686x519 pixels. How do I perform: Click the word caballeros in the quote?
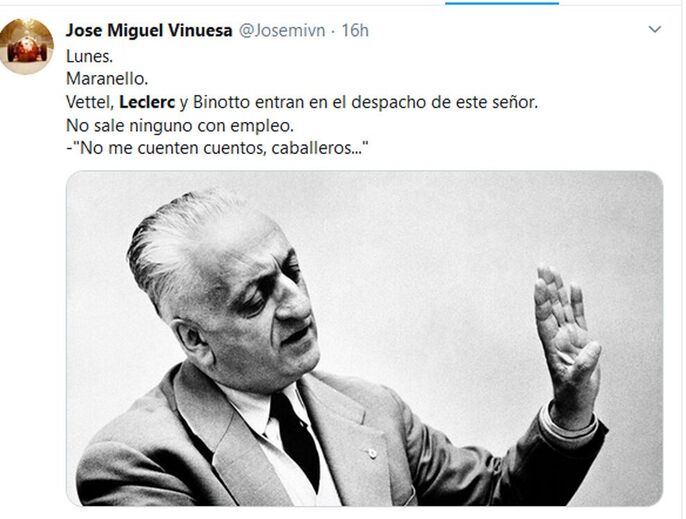click(x=312, y=149)
